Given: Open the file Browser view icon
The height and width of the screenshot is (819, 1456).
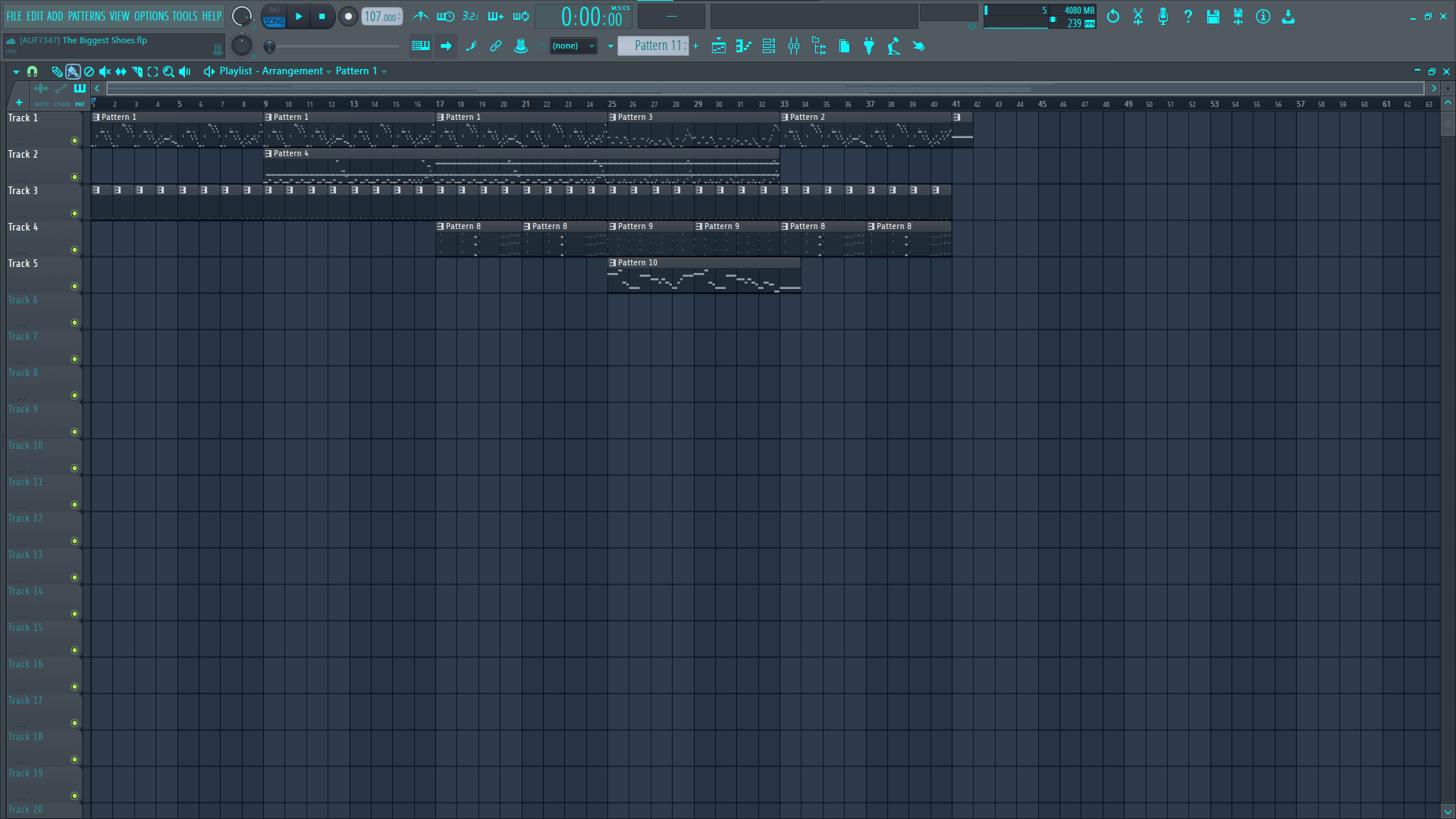Looking at the screenshot, I should click(819, 46).
